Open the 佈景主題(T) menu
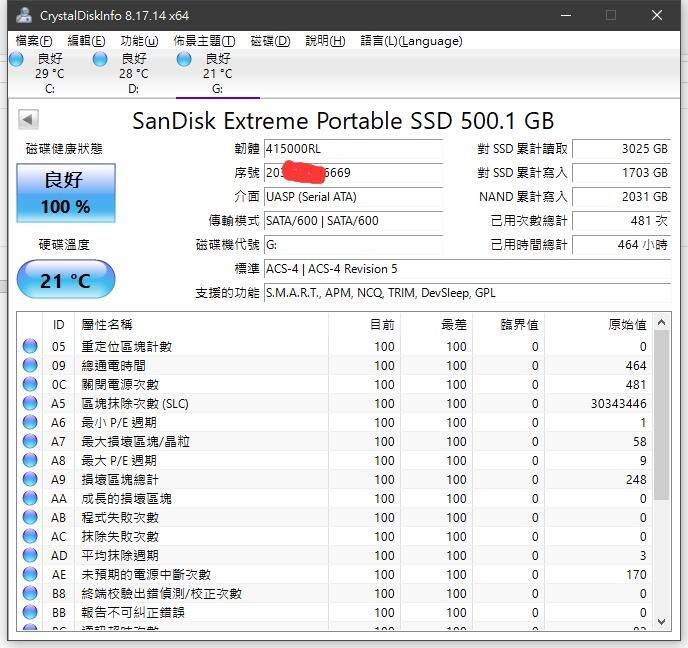The width and height of the screenshot is (688, 648). (204, 41)
